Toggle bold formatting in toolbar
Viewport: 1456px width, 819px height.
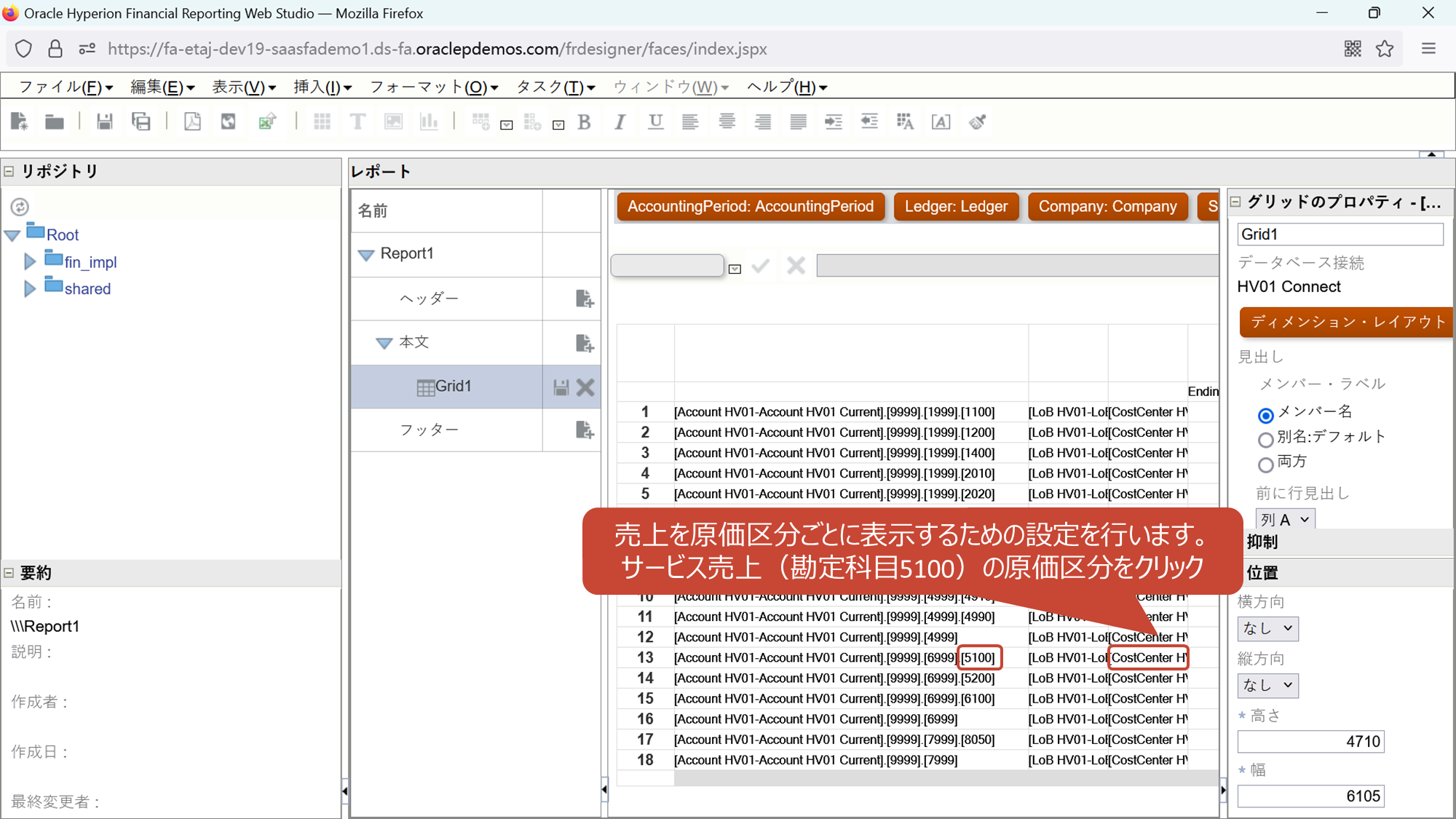pos(584,122)
